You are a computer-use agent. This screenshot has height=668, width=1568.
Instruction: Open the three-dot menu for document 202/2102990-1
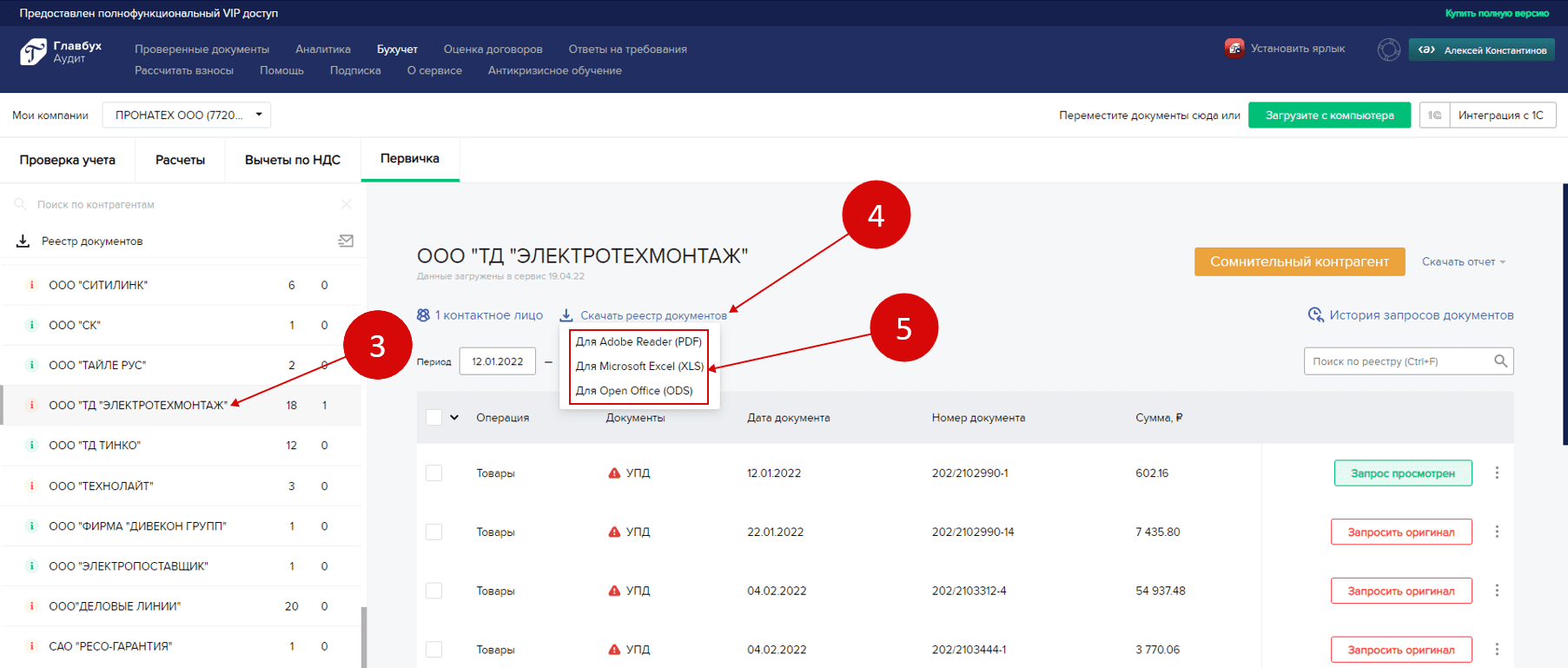tap(1497, 473)
